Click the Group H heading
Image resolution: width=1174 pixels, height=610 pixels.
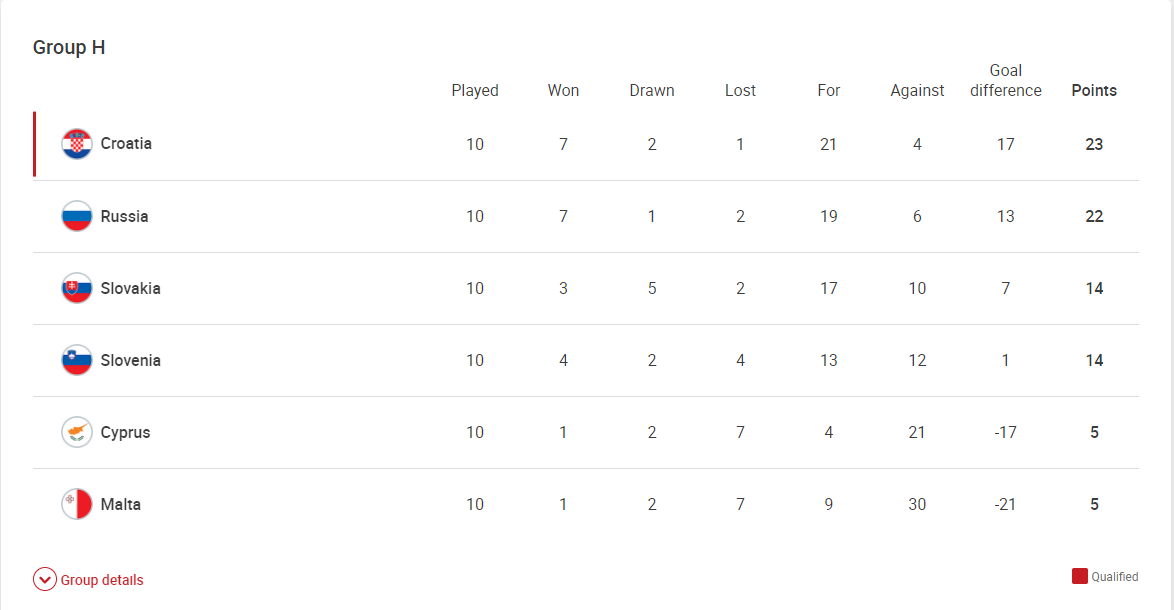click(x=69, y=47)
